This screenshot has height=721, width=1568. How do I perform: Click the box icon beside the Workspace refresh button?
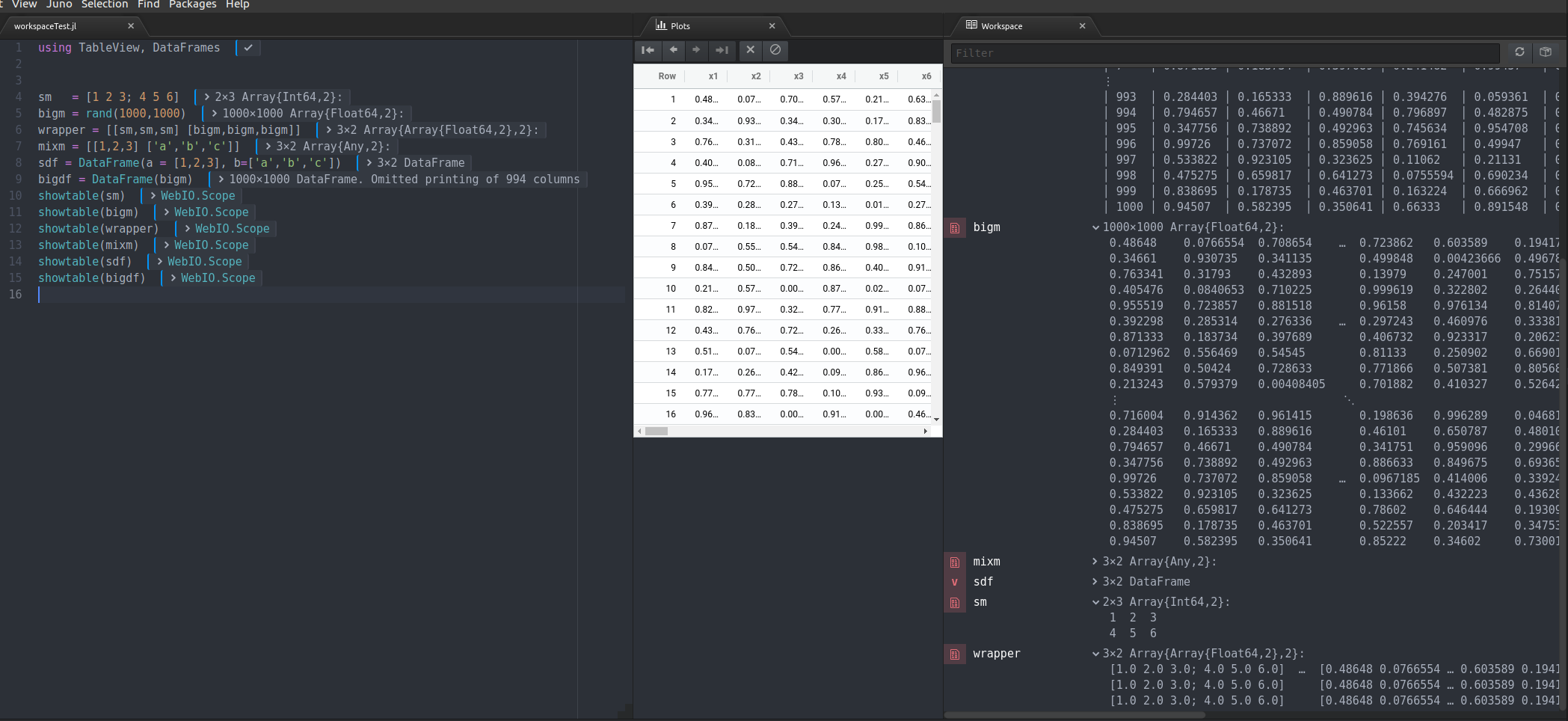point(1546,52)
